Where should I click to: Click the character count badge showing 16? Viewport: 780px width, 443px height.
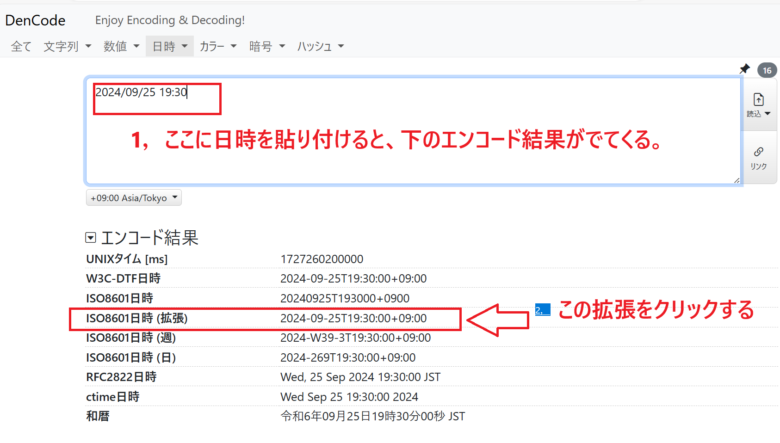766,70
